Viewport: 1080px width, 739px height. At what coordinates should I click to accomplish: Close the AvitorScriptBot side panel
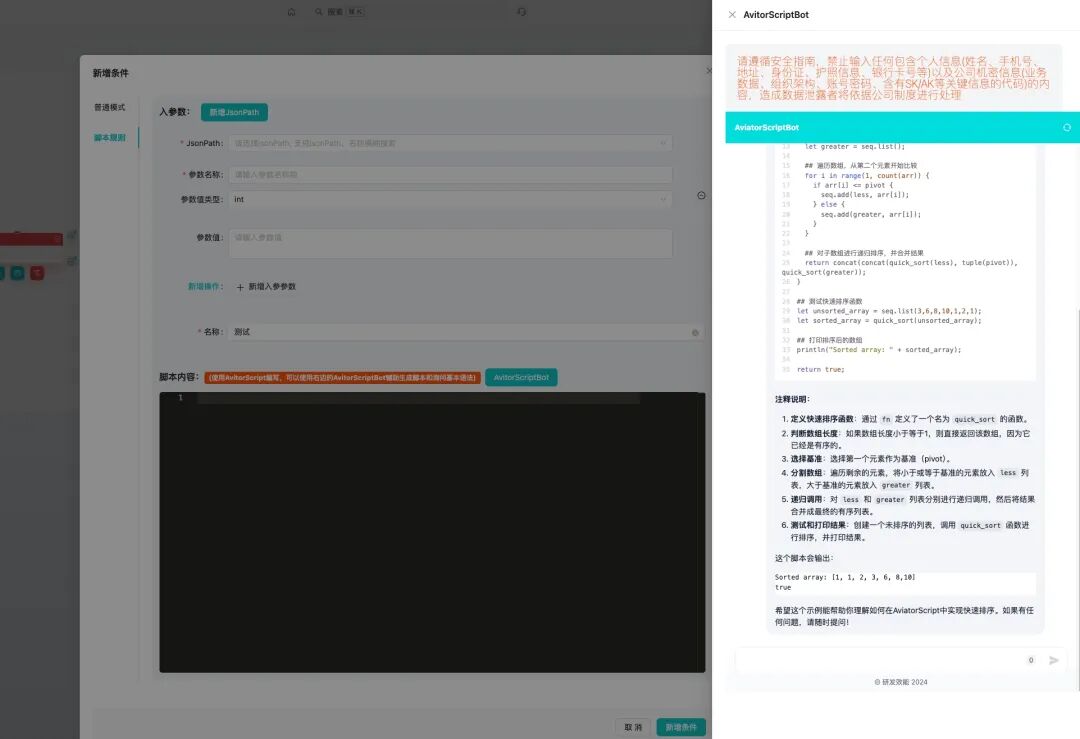(732, 14)
